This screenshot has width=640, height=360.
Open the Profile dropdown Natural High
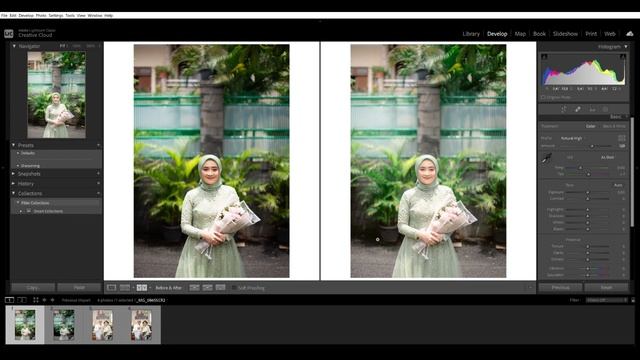pos(572,138)
